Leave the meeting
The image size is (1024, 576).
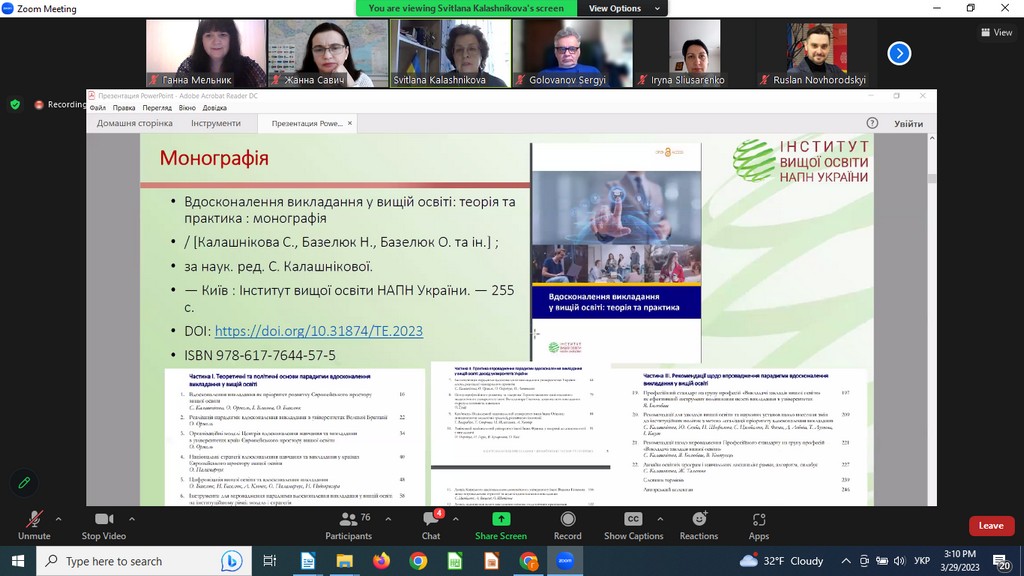[991, 526]
